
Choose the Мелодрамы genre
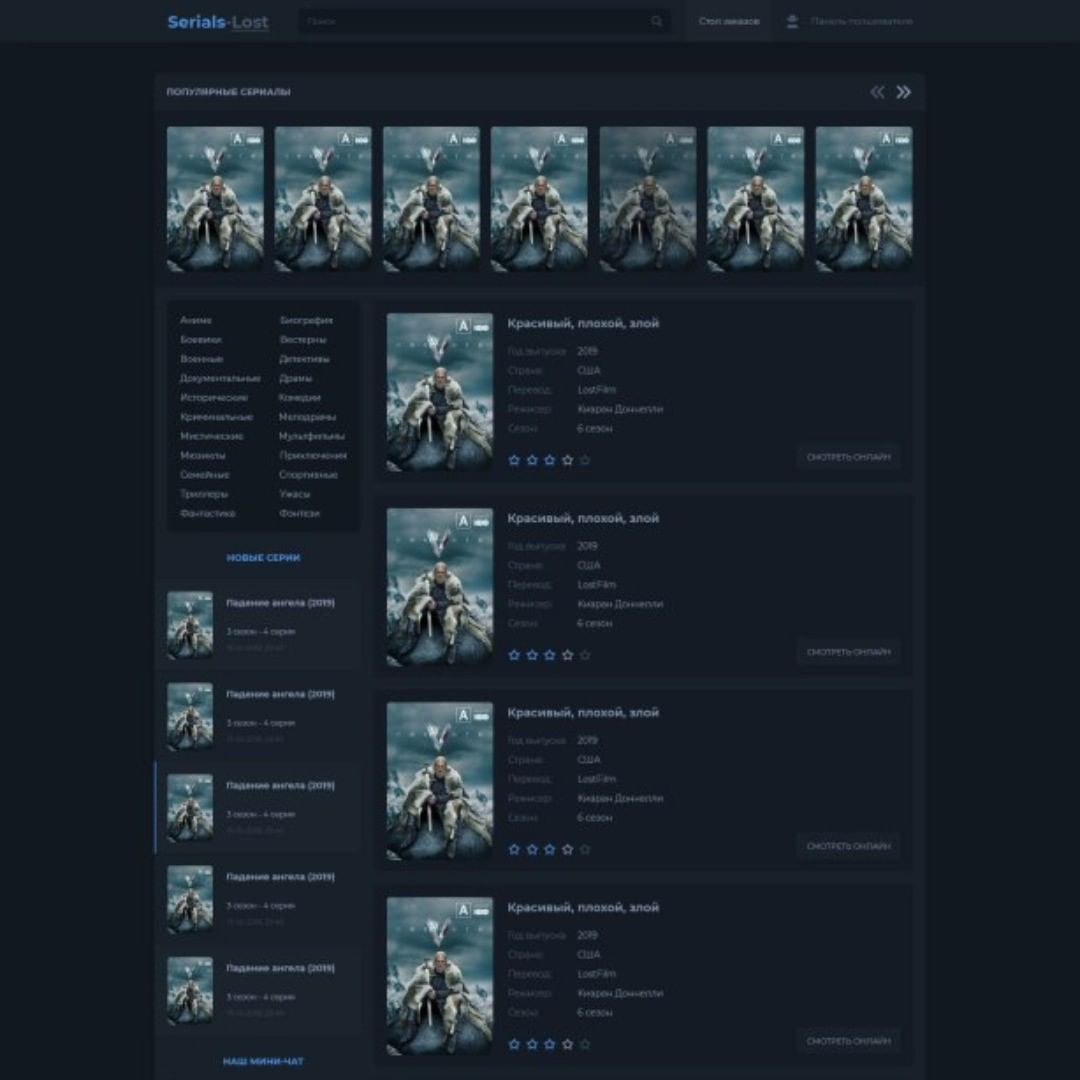tap(307, 417)
